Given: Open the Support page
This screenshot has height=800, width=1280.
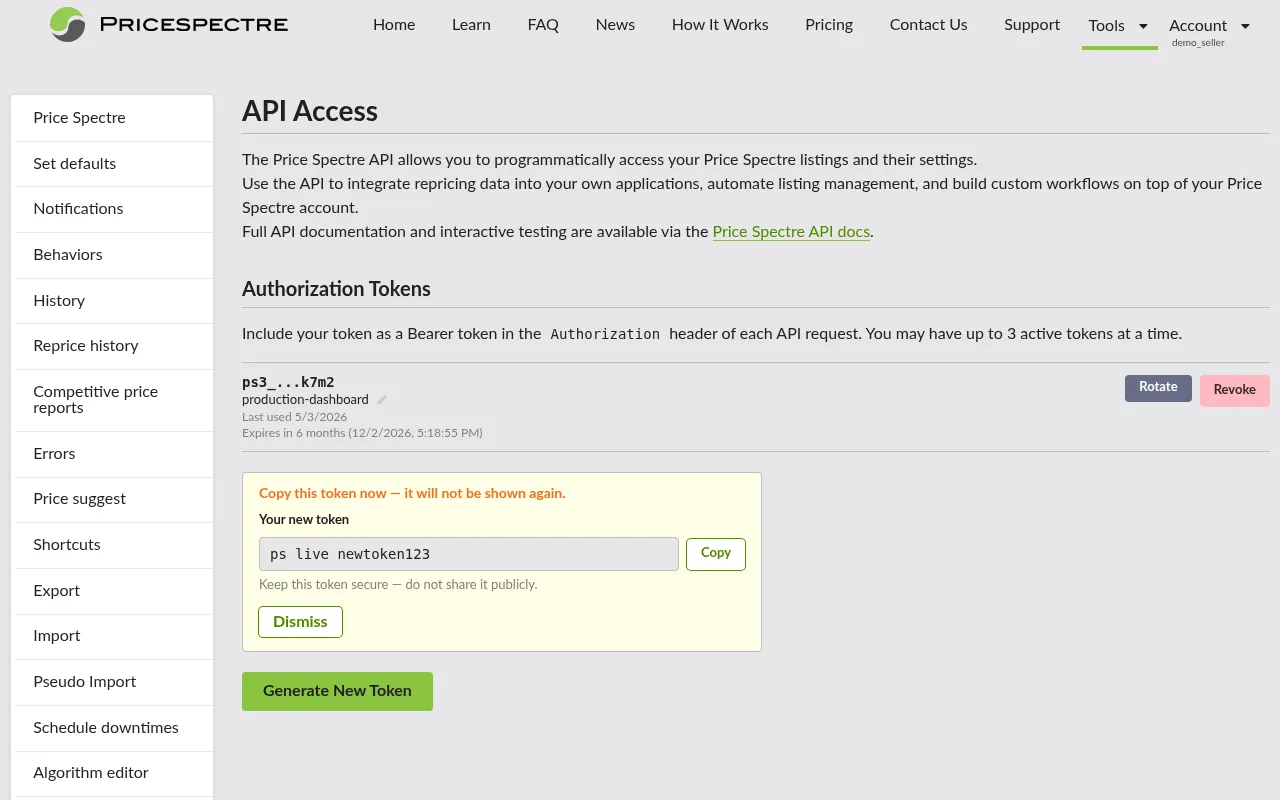Looking at the screenshot, I should point(1032,25).
